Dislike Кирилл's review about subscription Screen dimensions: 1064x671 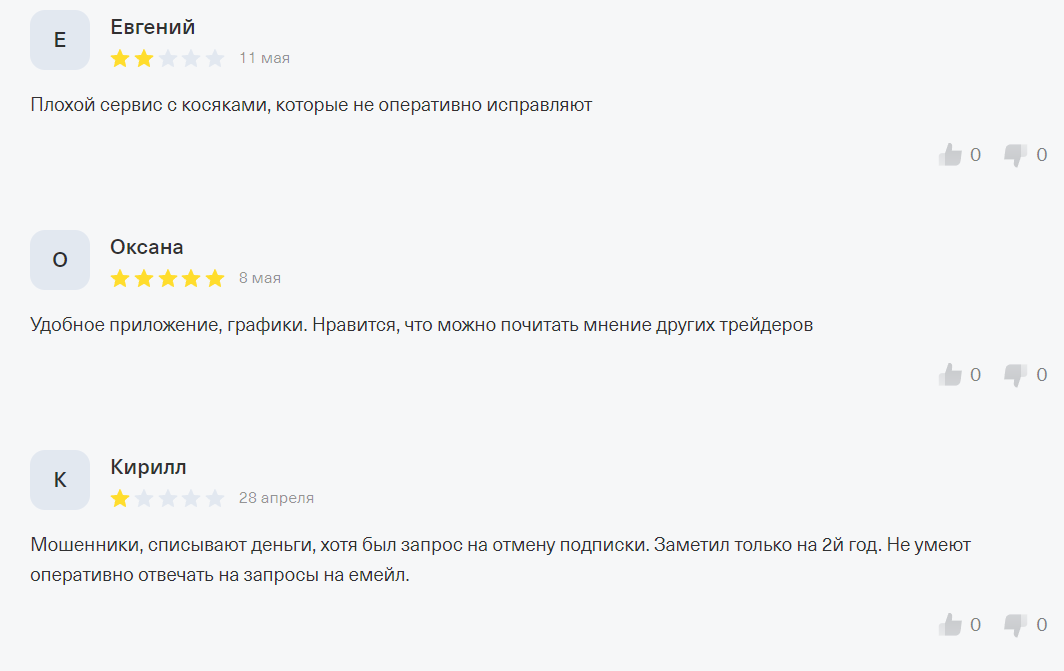tap(1015, 625)
